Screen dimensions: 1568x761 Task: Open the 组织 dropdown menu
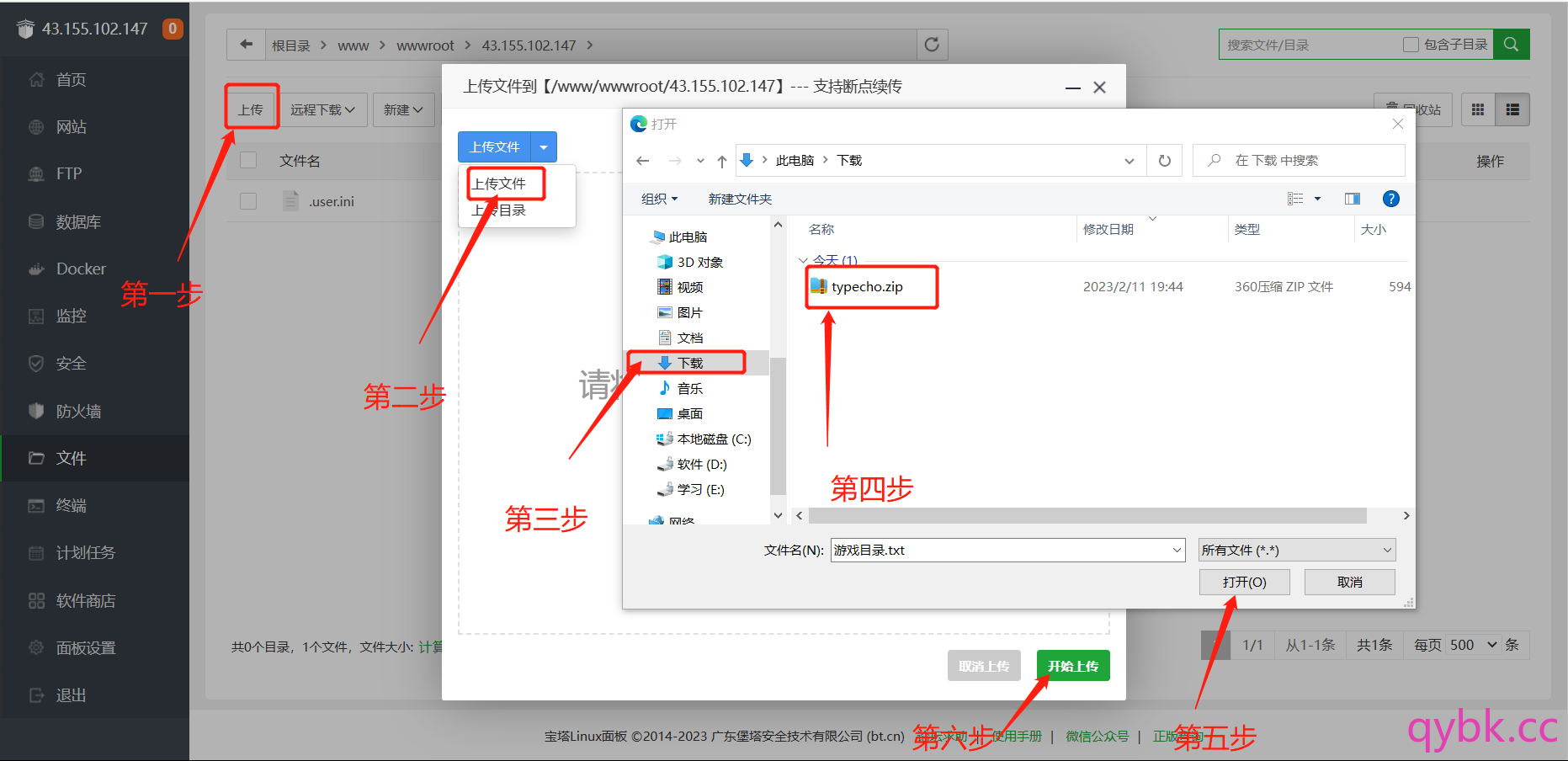pos(659,199)
